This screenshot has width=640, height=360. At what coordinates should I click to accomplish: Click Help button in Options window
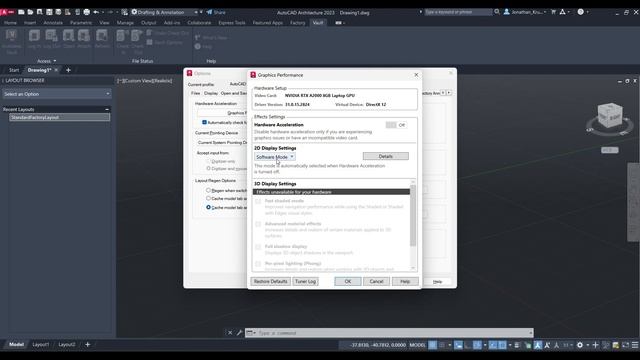point(438,282)
